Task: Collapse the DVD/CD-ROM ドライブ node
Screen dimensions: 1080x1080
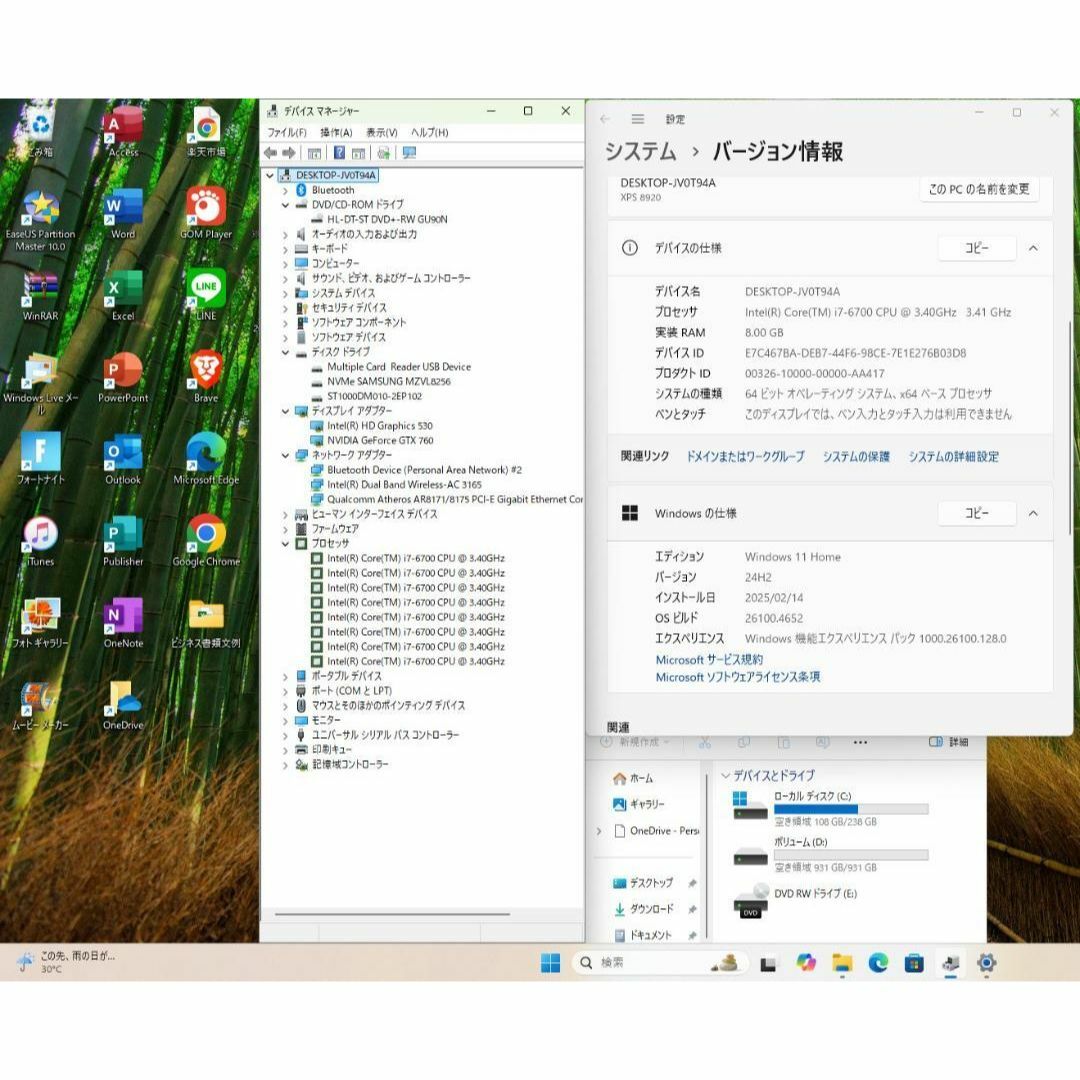Action: click(285, 205)
